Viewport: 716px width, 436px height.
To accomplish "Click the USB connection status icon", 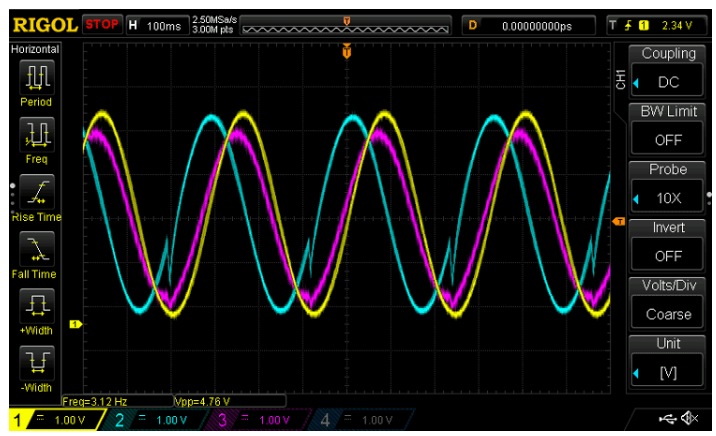I will [x=668, y=418].
